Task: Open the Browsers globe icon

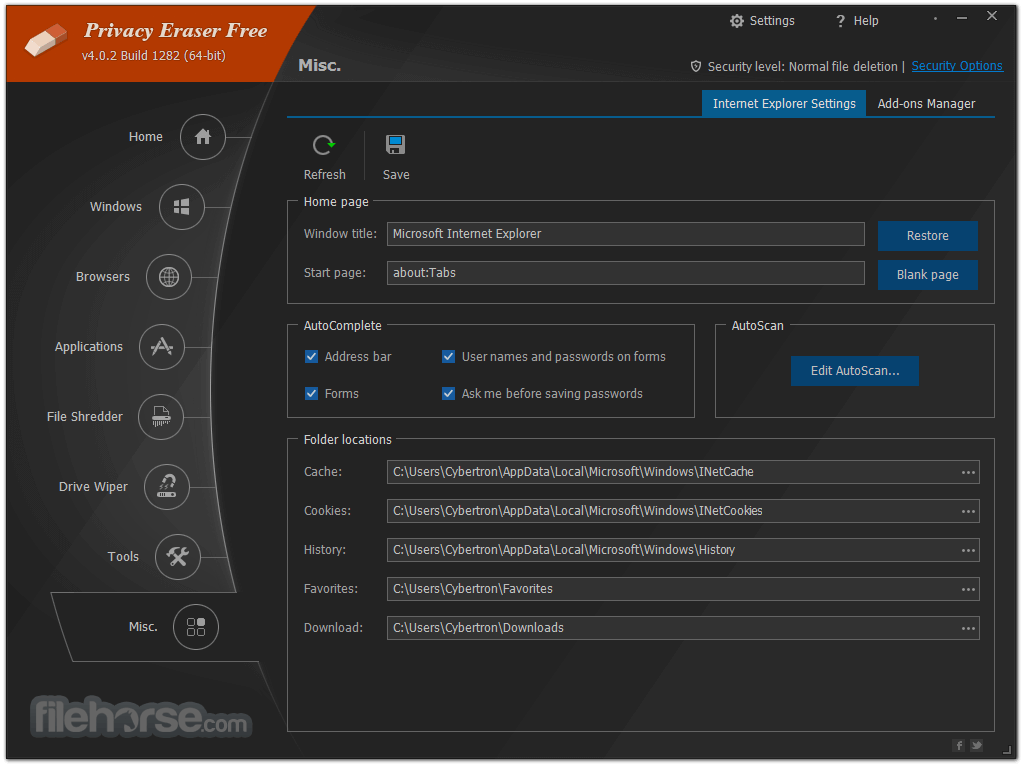Action: click(x=169, y=277)
